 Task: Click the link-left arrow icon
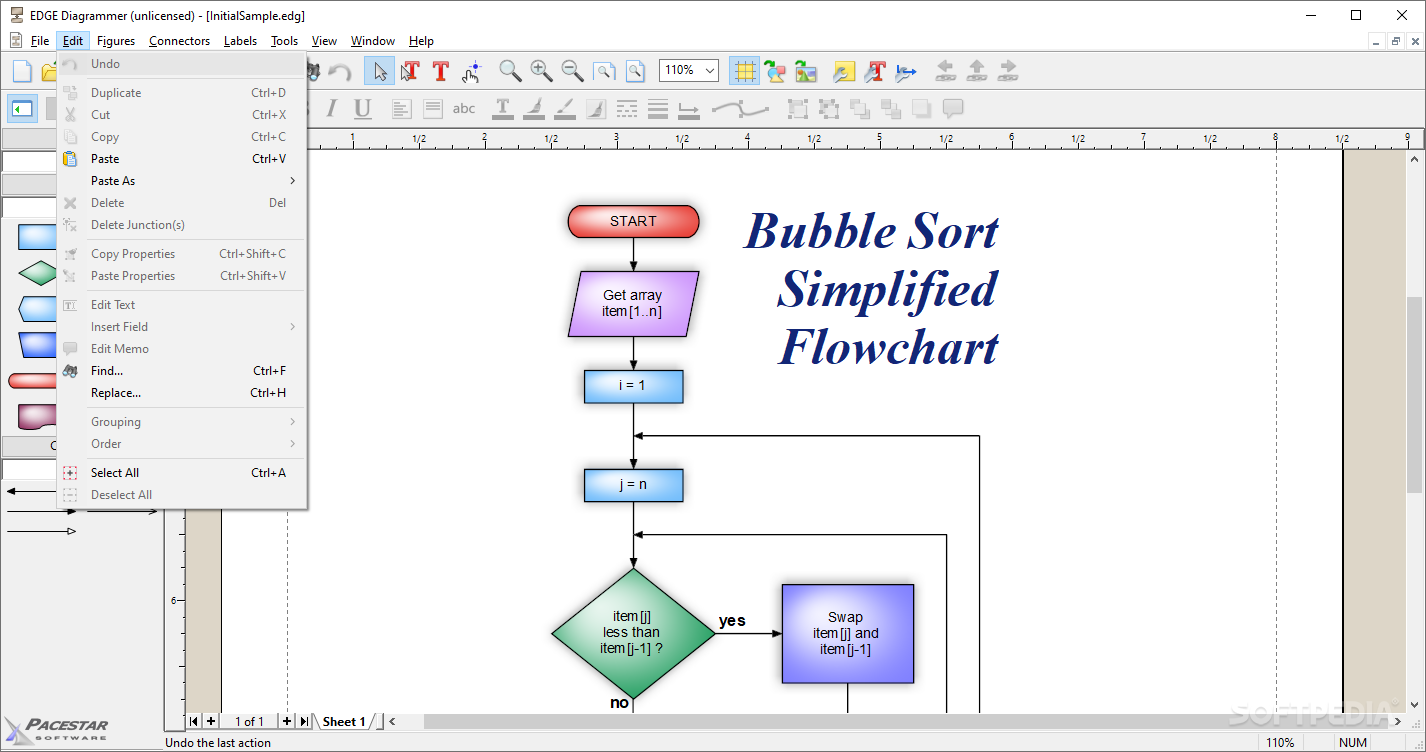point(945,71)
